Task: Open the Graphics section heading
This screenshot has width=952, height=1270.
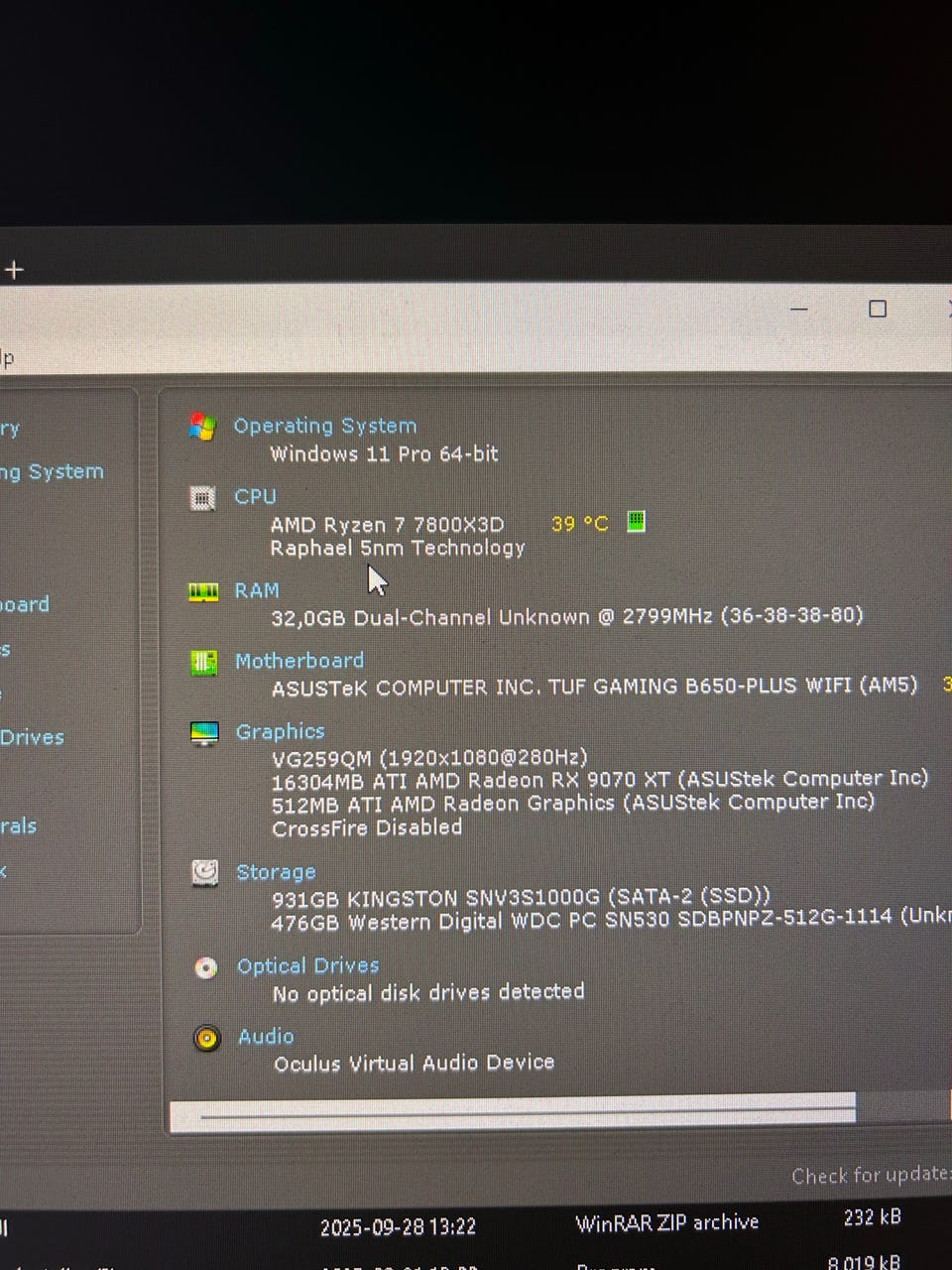Action: (281, 731)
